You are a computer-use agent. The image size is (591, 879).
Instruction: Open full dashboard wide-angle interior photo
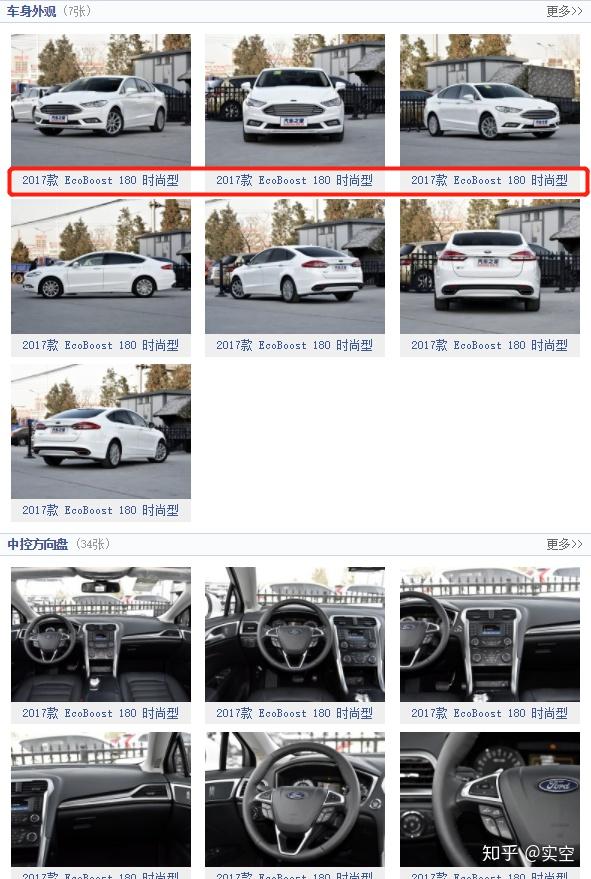(x=101, y=634)
